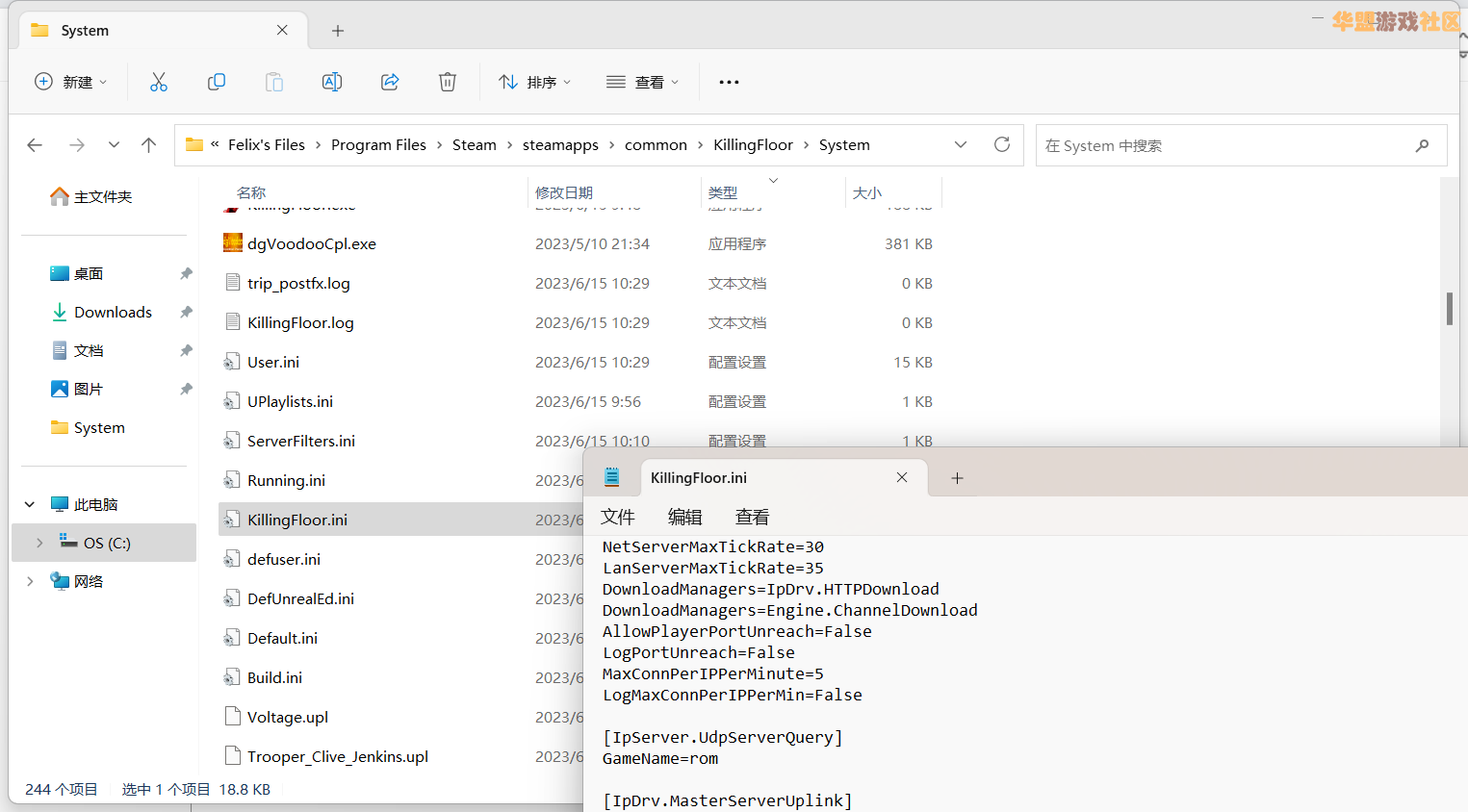Open Downloads in quick access sidebar
This screenshot has width=1468, height=812.
[x=101, y=312]
